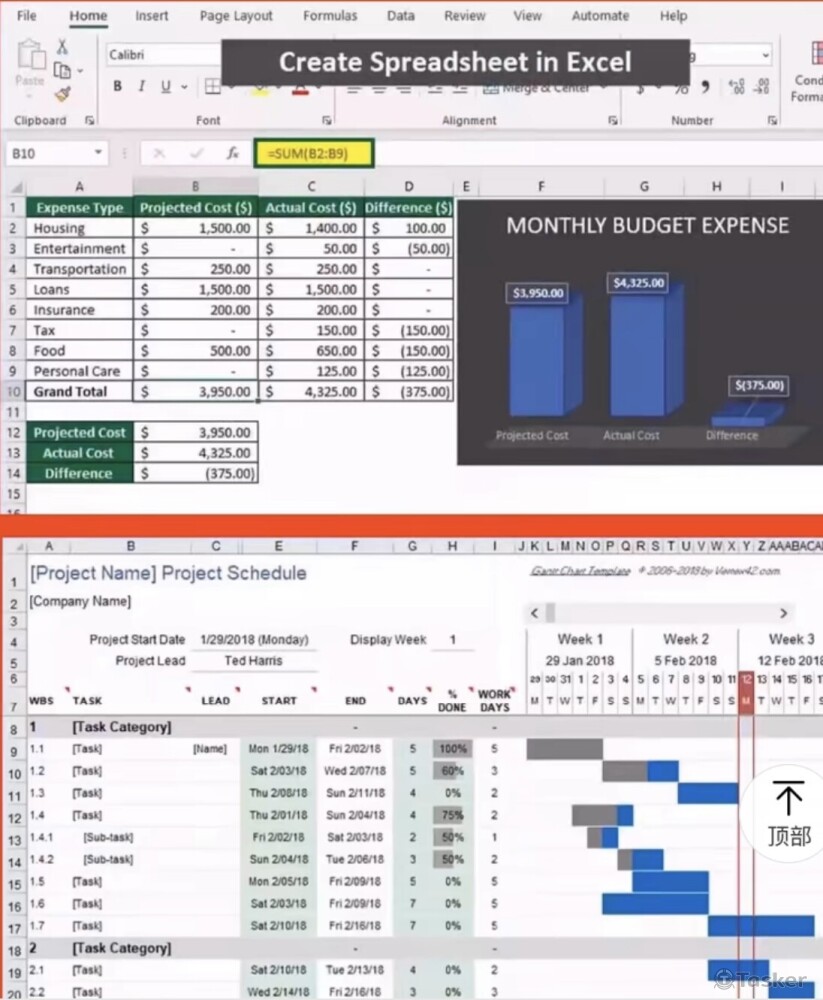This screenshot has width=823, height=1000.
Task: Toggle Italic formatting
Action: pos(141,87)
